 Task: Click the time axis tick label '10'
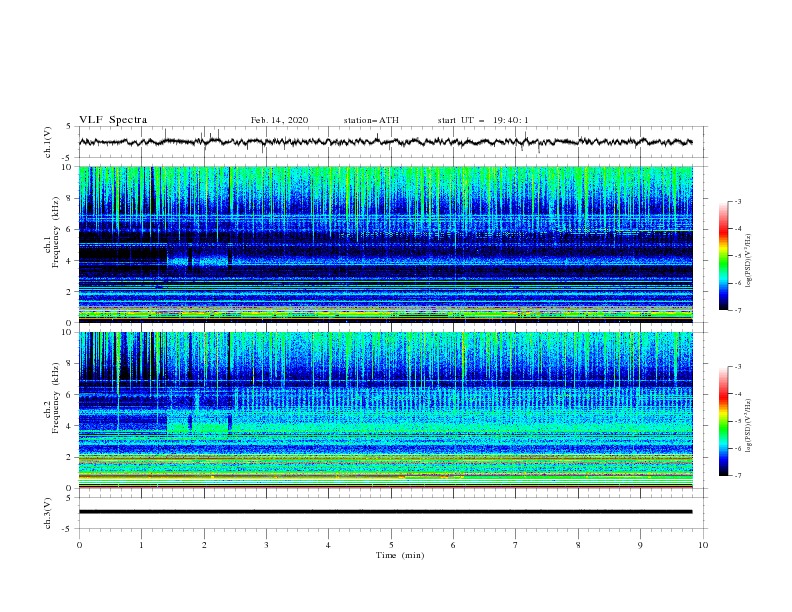click(703, 545)
